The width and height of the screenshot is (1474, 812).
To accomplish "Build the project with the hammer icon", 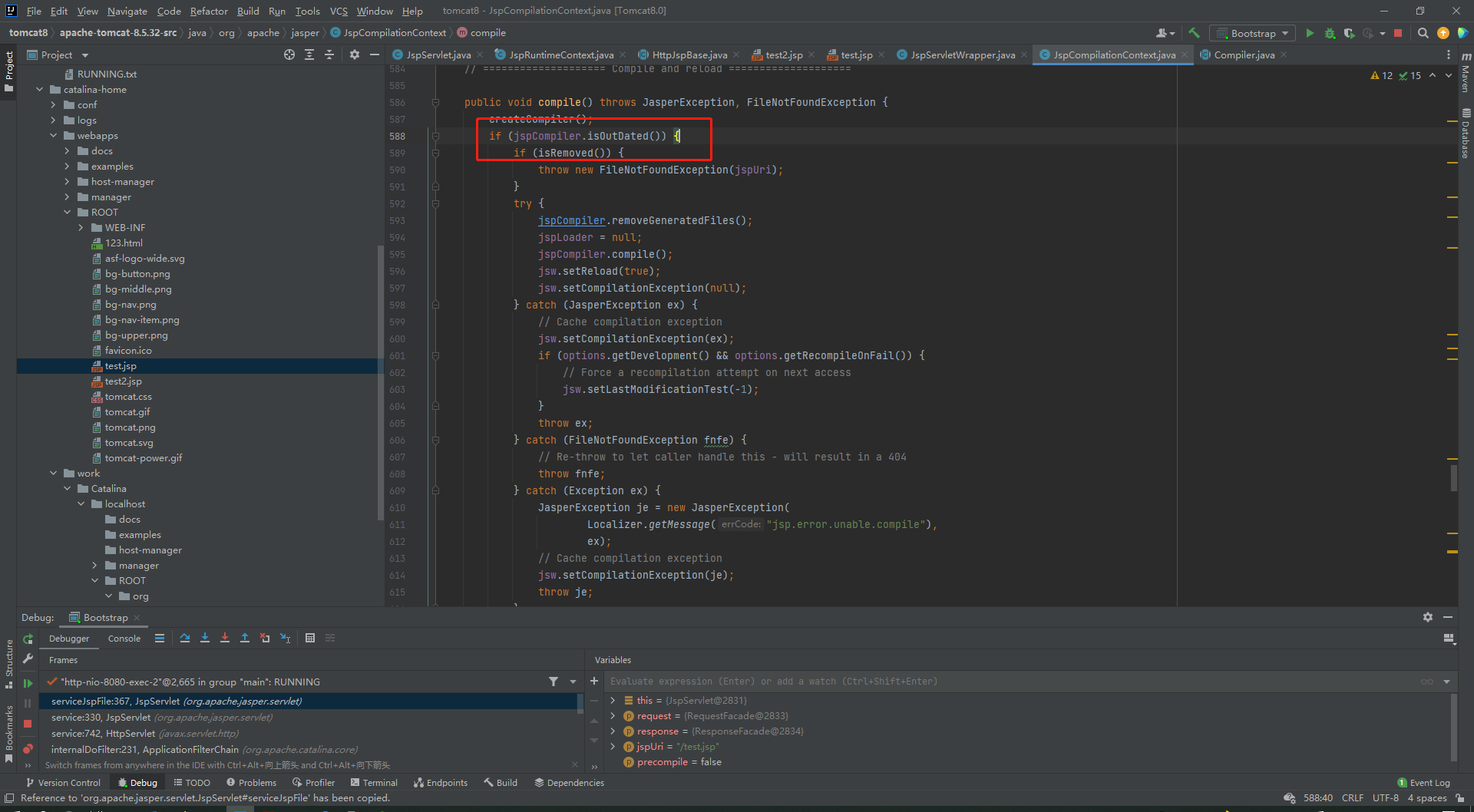I will [1194, 33].
